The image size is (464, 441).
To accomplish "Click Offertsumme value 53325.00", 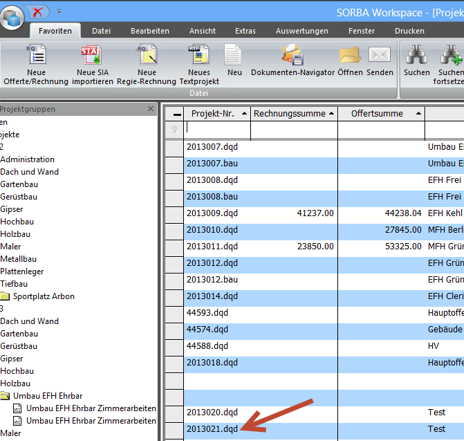I will 403,247.
